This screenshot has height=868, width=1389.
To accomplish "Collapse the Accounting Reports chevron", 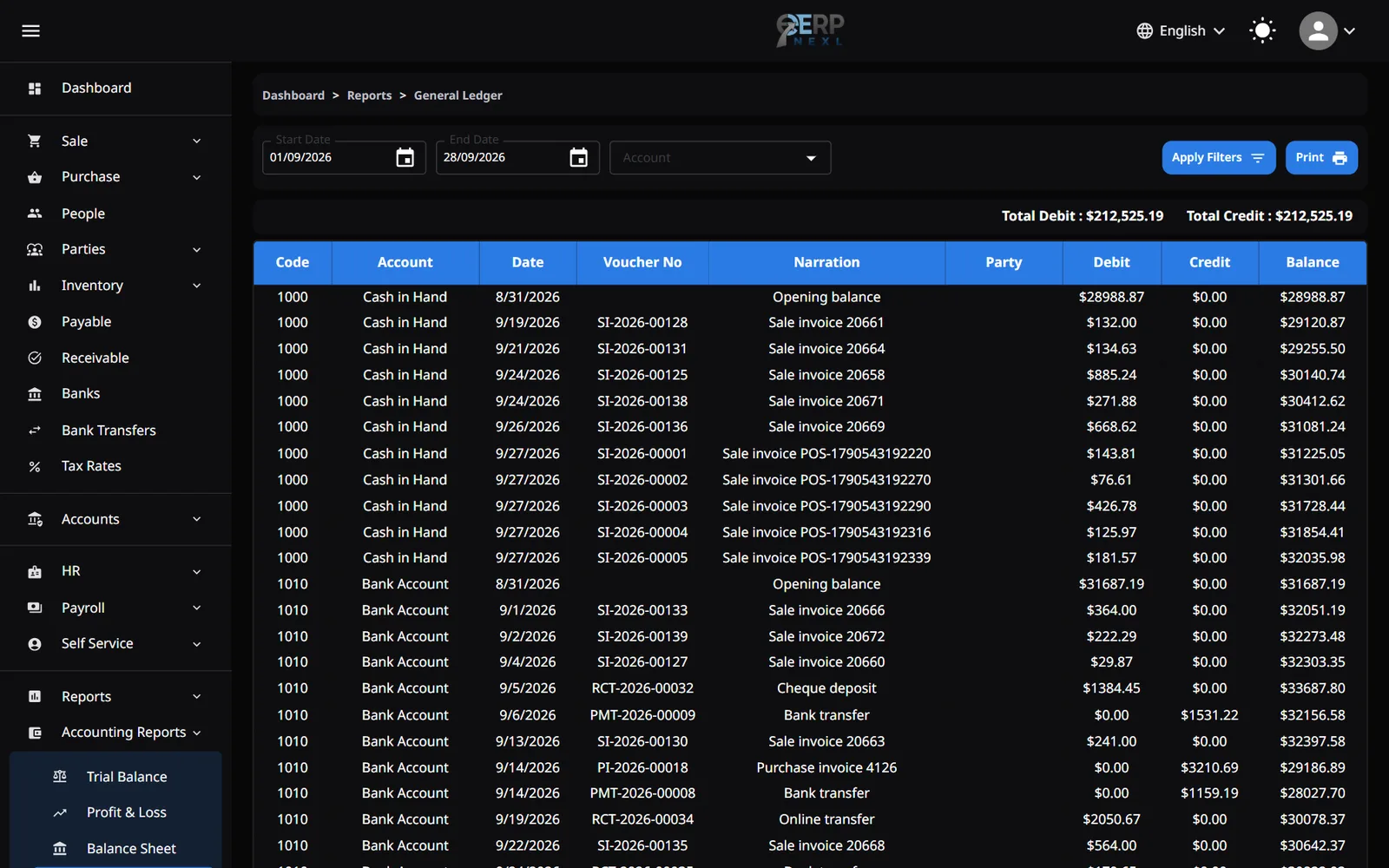I will pyautogui.click(x=197, y=733).
